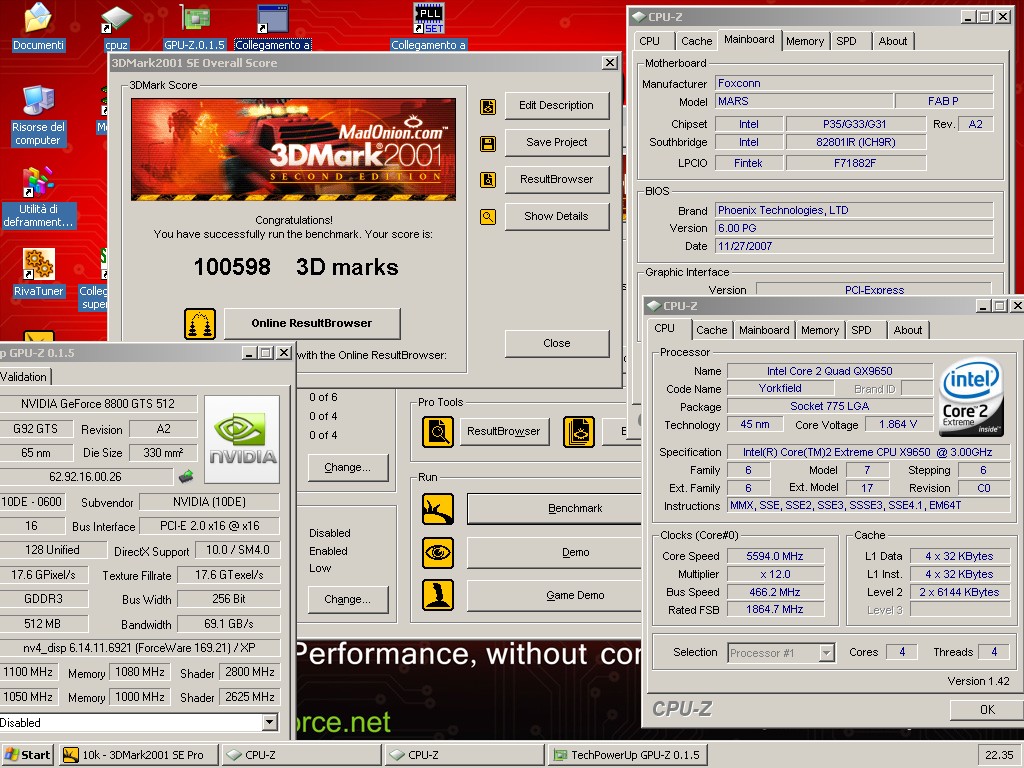
Task: Click the second Pro Tools icon right of ResultBrowser
Action: coord(579,432)
